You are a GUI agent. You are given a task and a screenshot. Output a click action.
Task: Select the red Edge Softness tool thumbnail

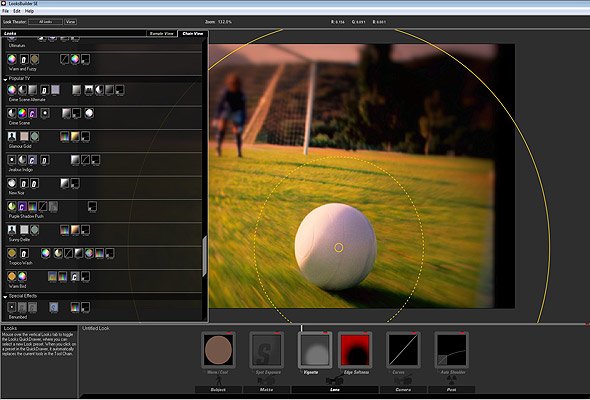pos(355,350)
